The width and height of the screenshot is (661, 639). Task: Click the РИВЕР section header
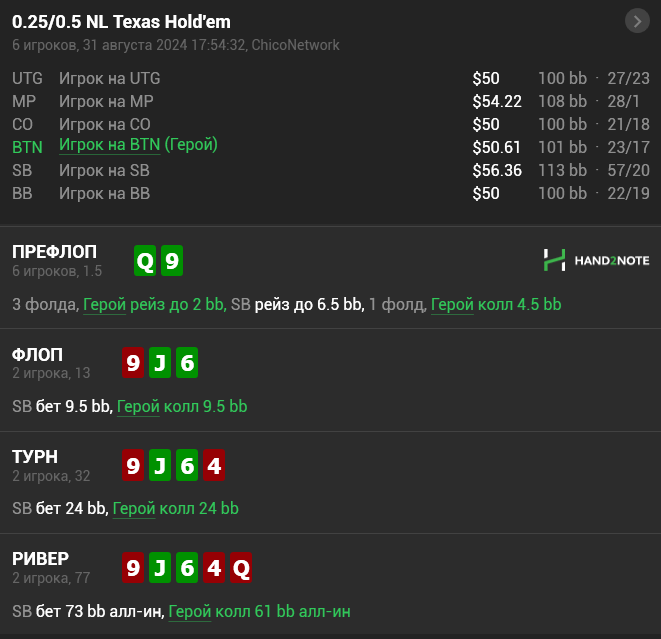40,558
